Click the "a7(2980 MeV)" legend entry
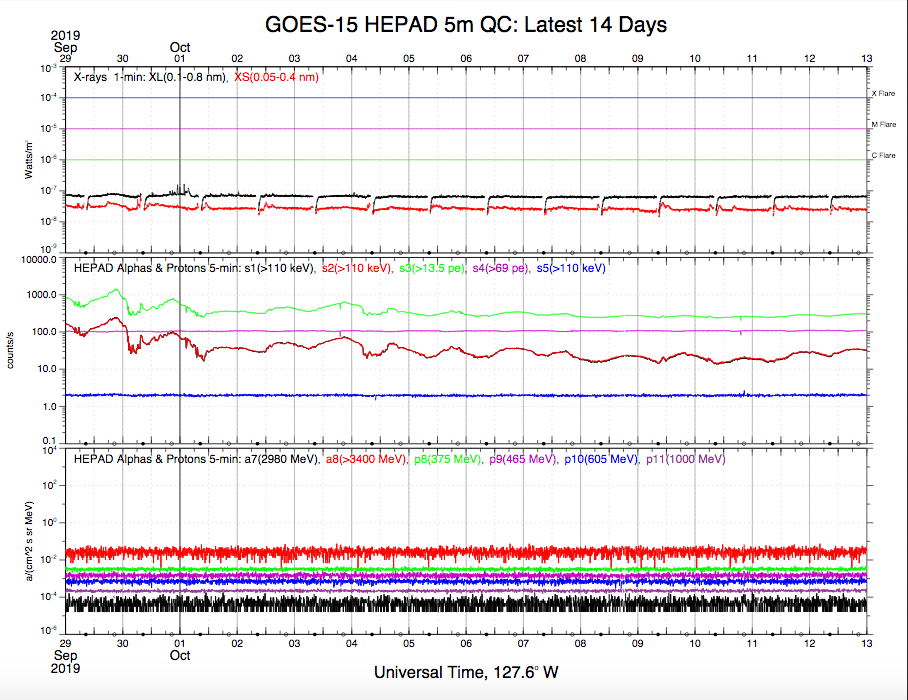The image size is (908, 700). (281, 459)
